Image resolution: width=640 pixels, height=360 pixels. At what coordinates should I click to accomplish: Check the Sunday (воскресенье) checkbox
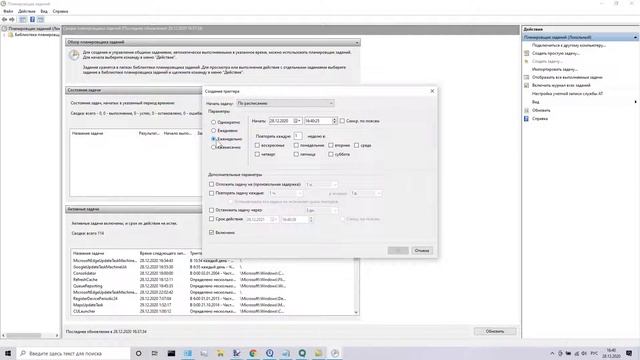257,145
